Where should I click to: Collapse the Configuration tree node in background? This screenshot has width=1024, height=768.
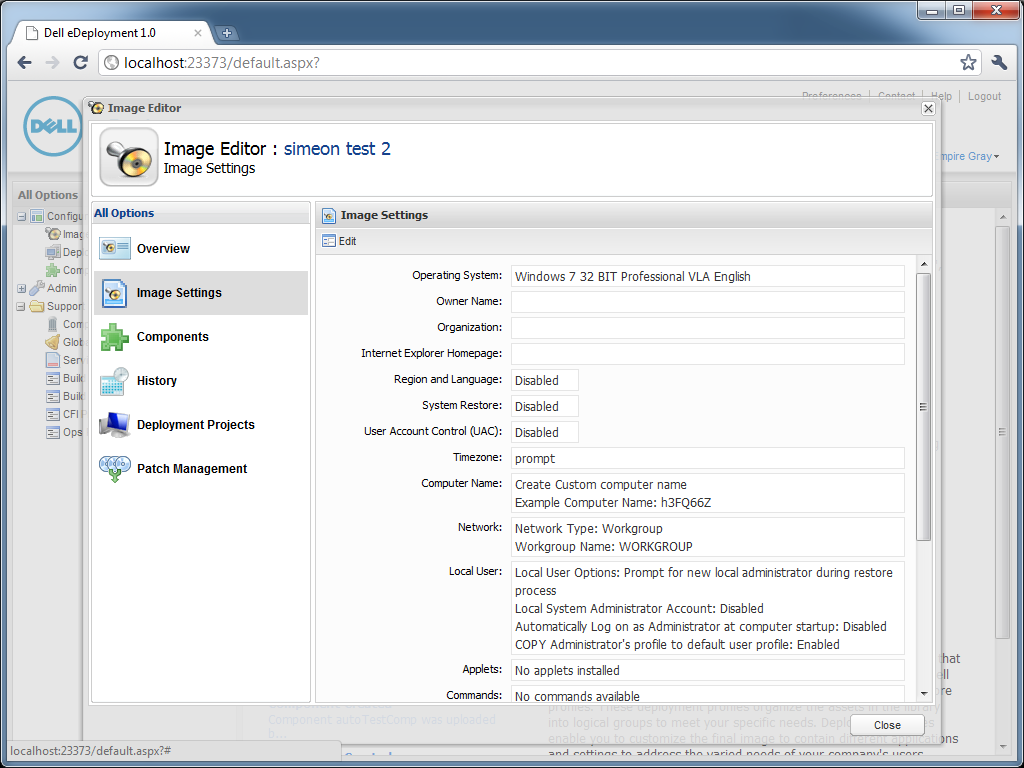tap(22, 216)
